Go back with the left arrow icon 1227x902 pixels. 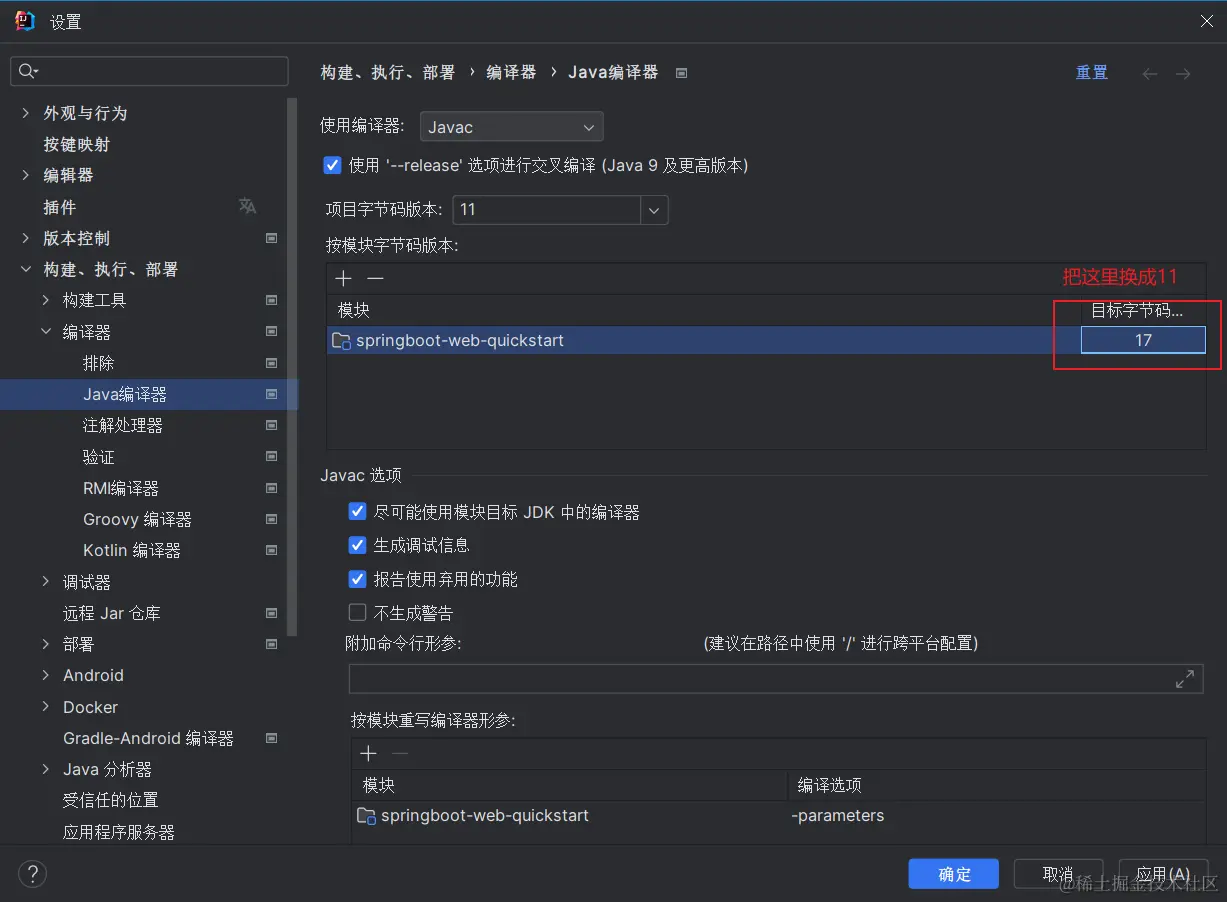point(1150,74)
